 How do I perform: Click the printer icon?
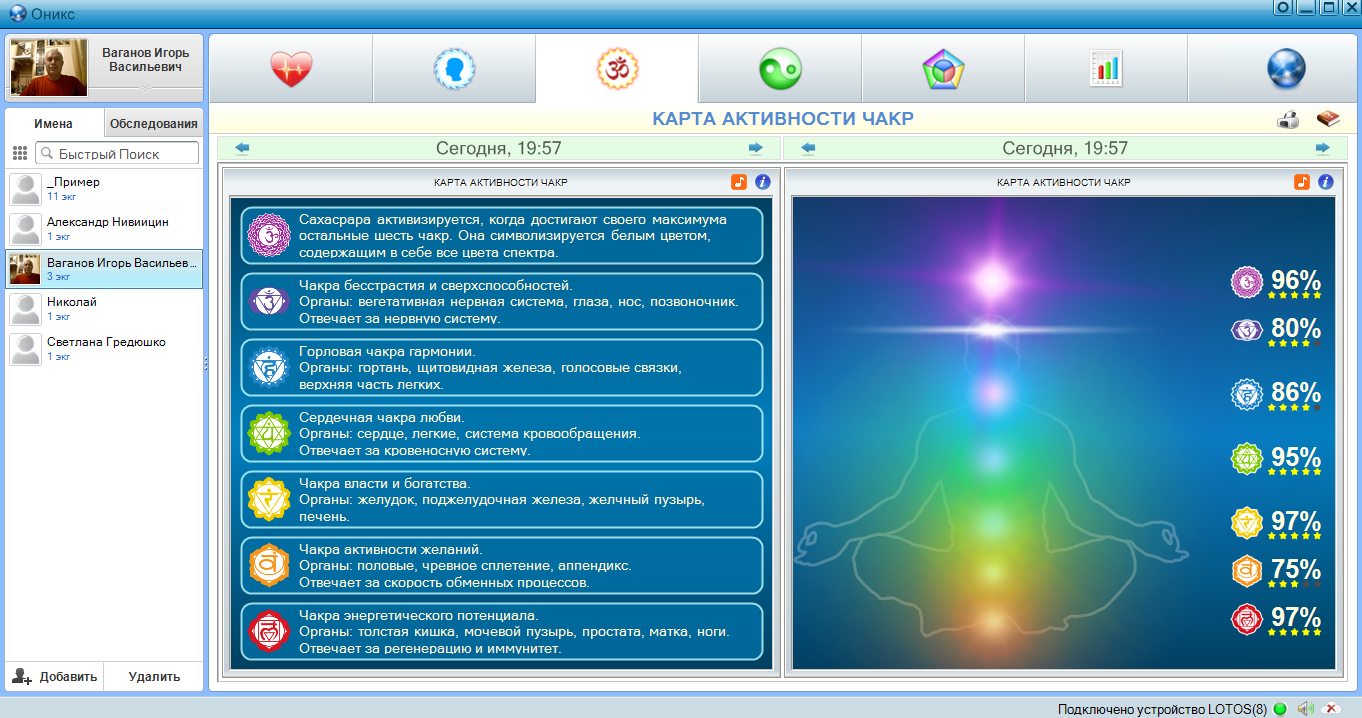click(1288, 120)
